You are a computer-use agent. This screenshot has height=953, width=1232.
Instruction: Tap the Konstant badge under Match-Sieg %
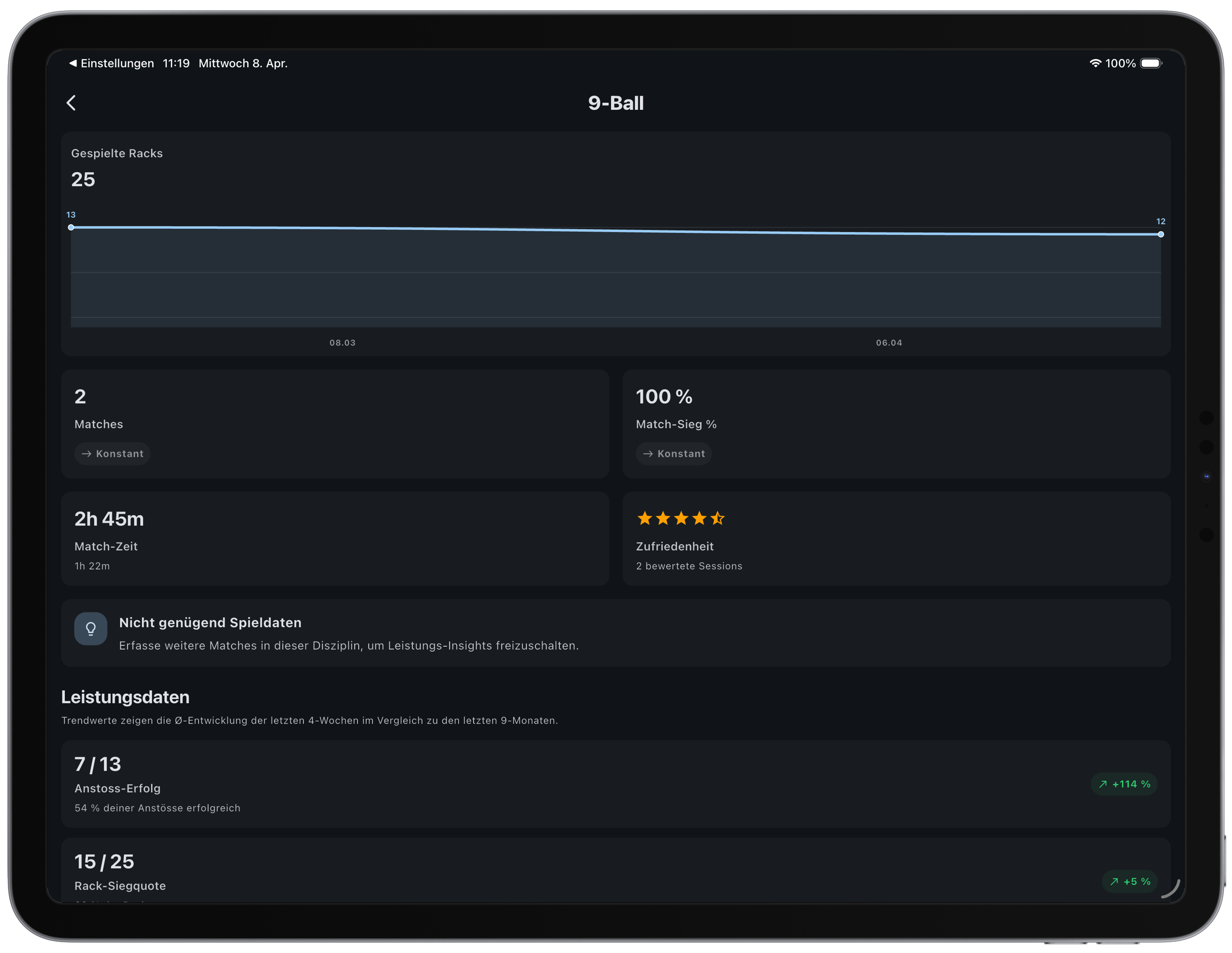(673, 453)
